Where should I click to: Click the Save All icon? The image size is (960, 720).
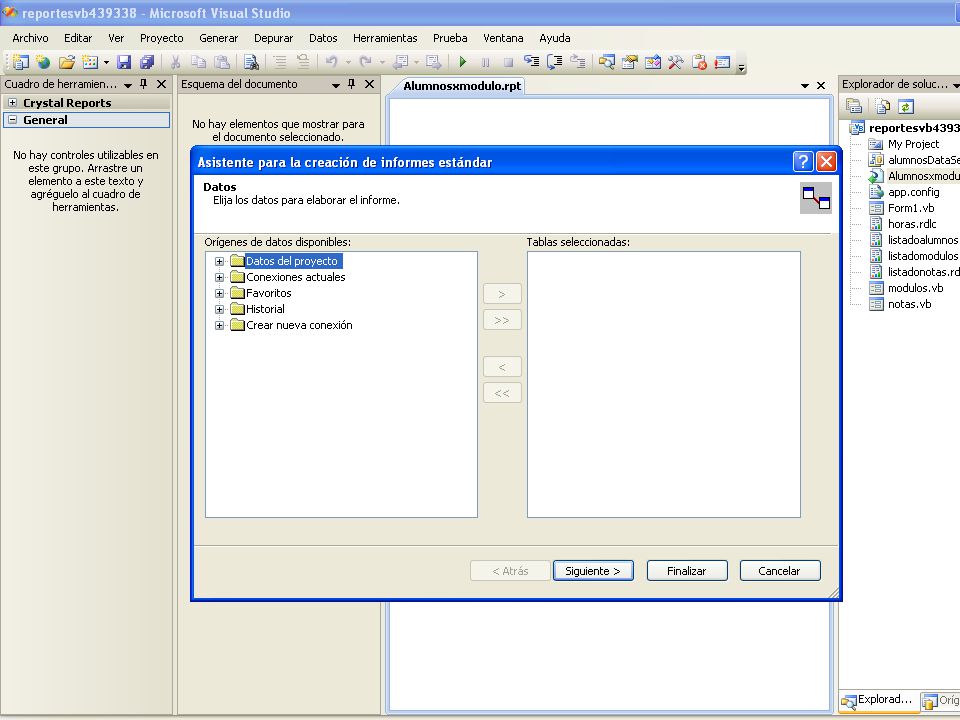[x=147, y=62]
